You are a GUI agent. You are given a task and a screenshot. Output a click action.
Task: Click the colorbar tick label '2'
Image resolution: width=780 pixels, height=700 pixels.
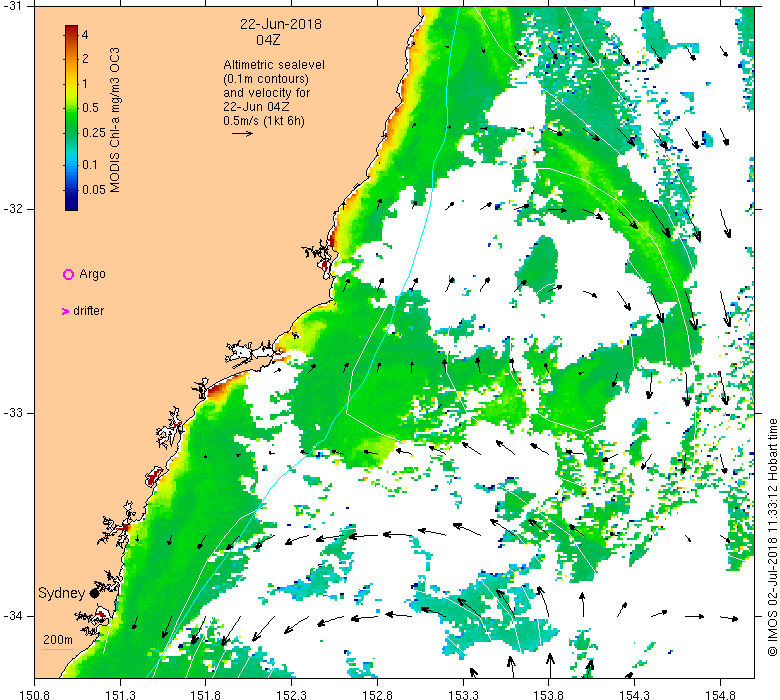85,58
